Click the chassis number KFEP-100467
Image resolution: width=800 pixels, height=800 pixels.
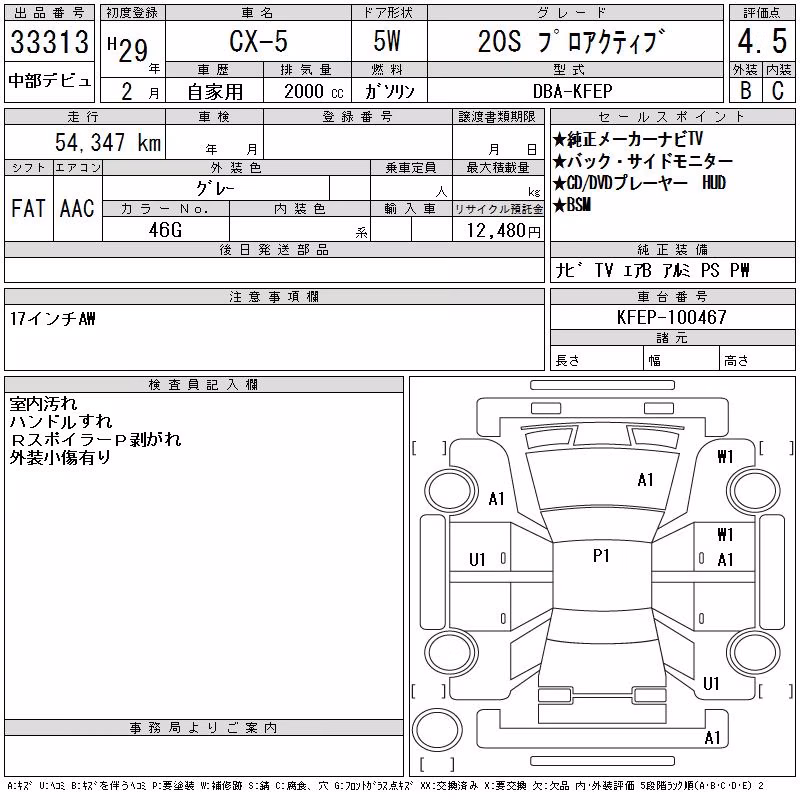click(671, 317)
